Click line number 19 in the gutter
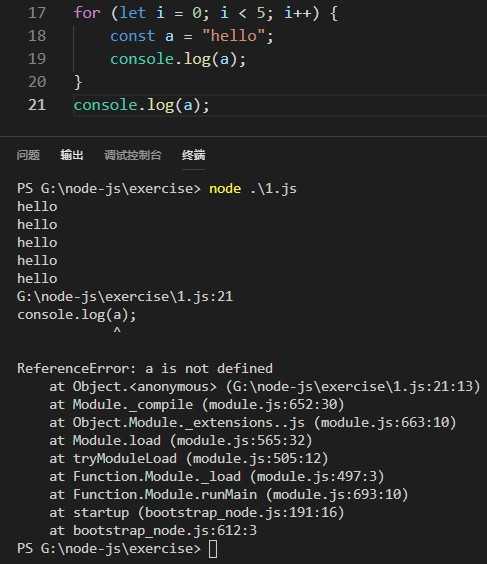 (37, 59)
